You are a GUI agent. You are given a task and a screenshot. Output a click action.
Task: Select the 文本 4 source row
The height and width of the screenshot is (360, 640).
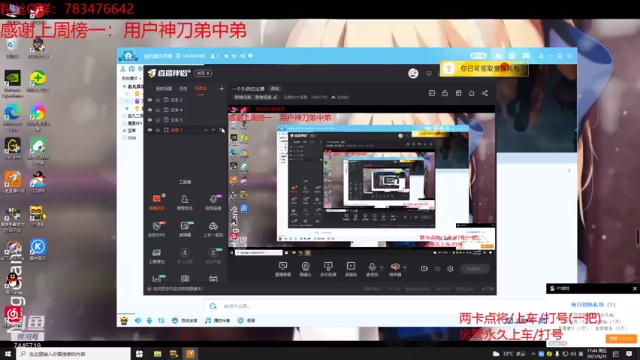pyautogui.click(x=186, y=110)
